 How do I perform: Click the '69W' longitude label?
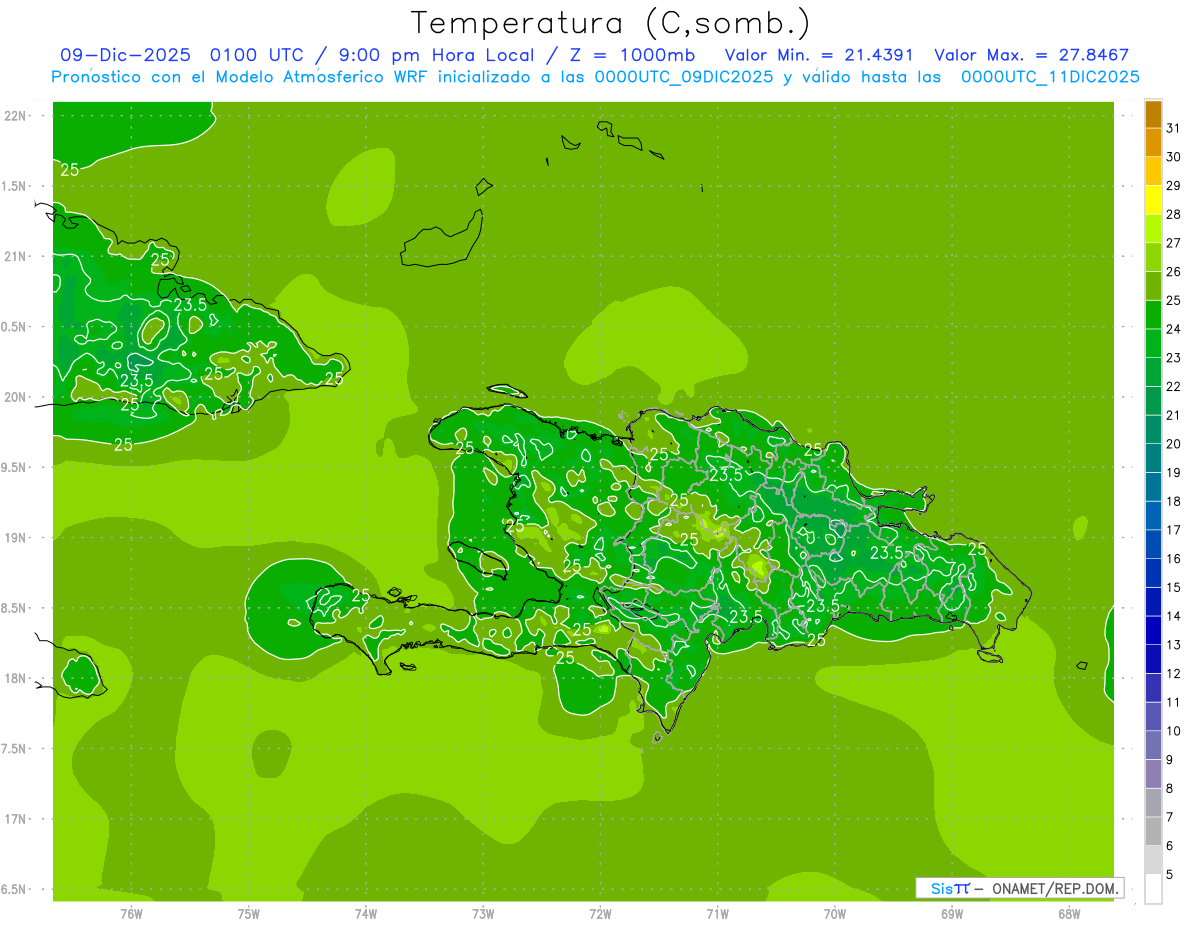(952, 914)
